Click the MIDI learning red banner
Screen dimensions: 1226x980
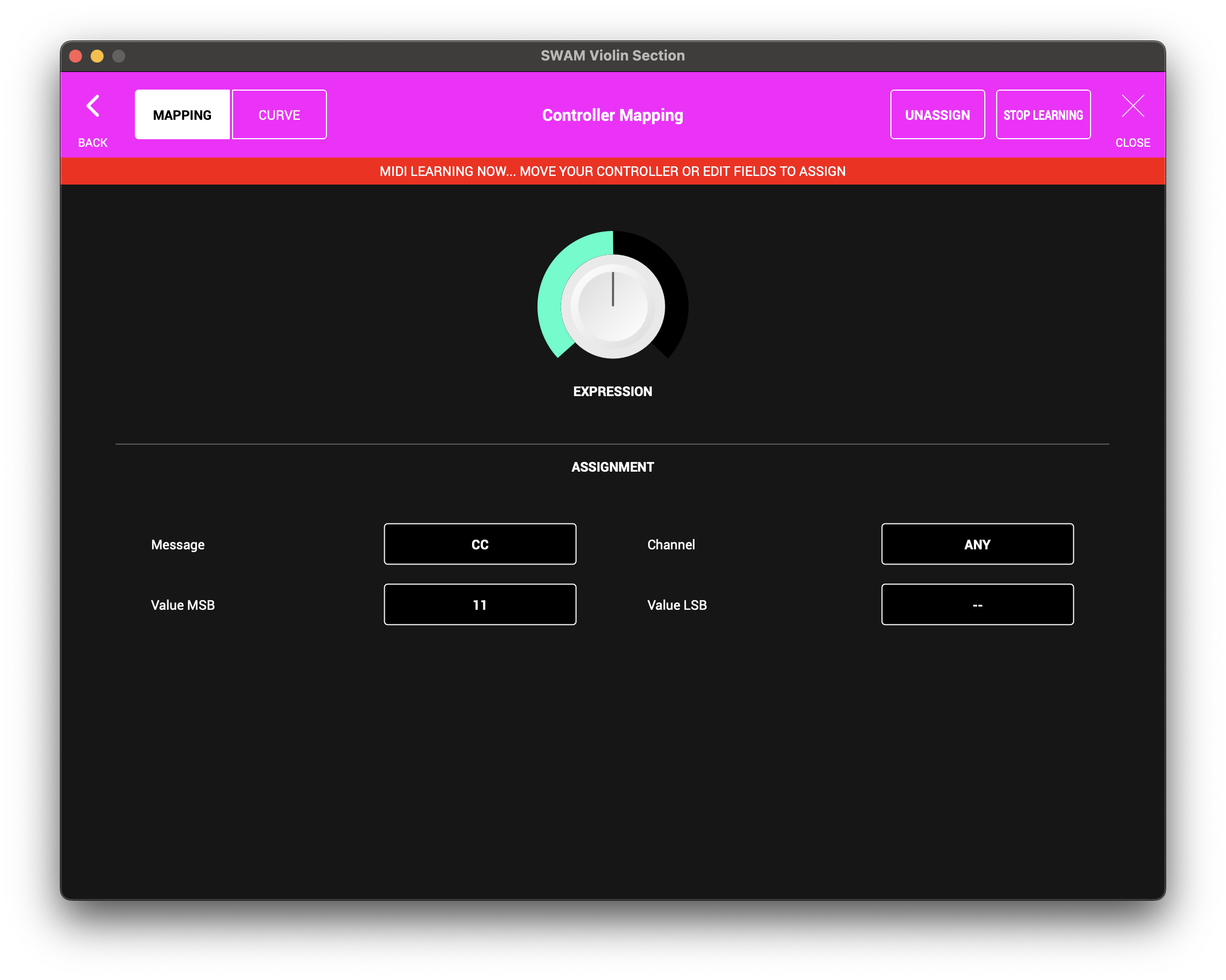612,171
